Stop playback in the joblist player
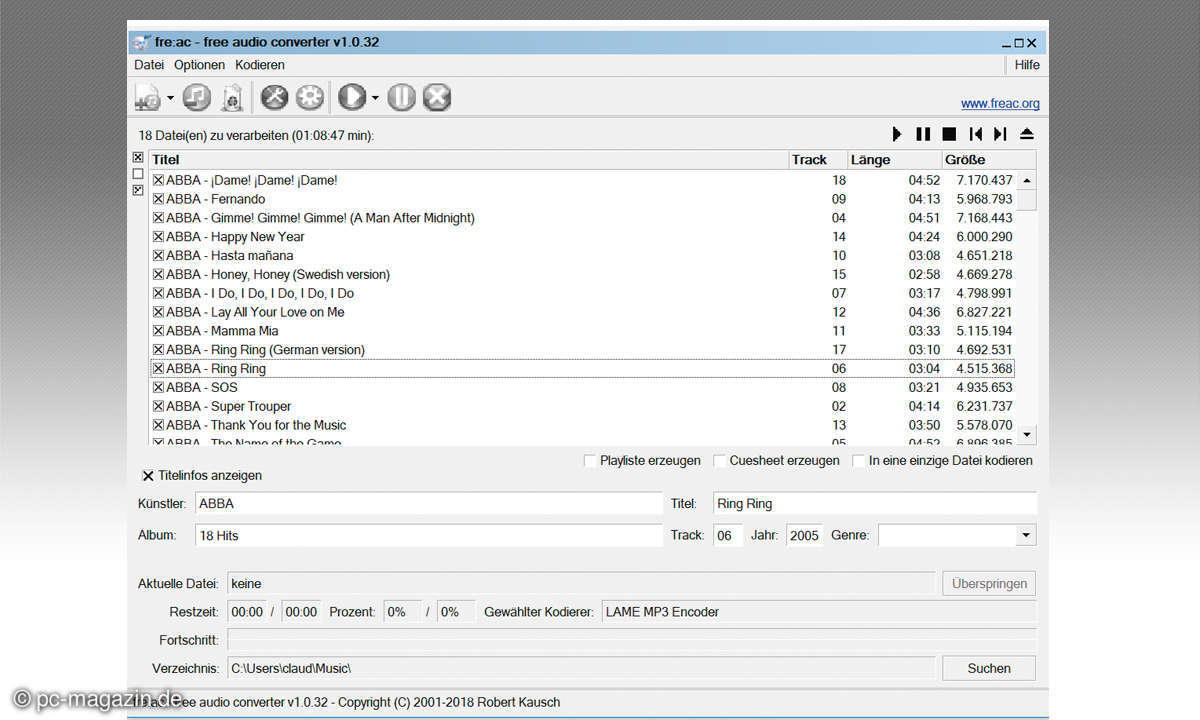The image size is (1200, 720). [x=949, y=134]
